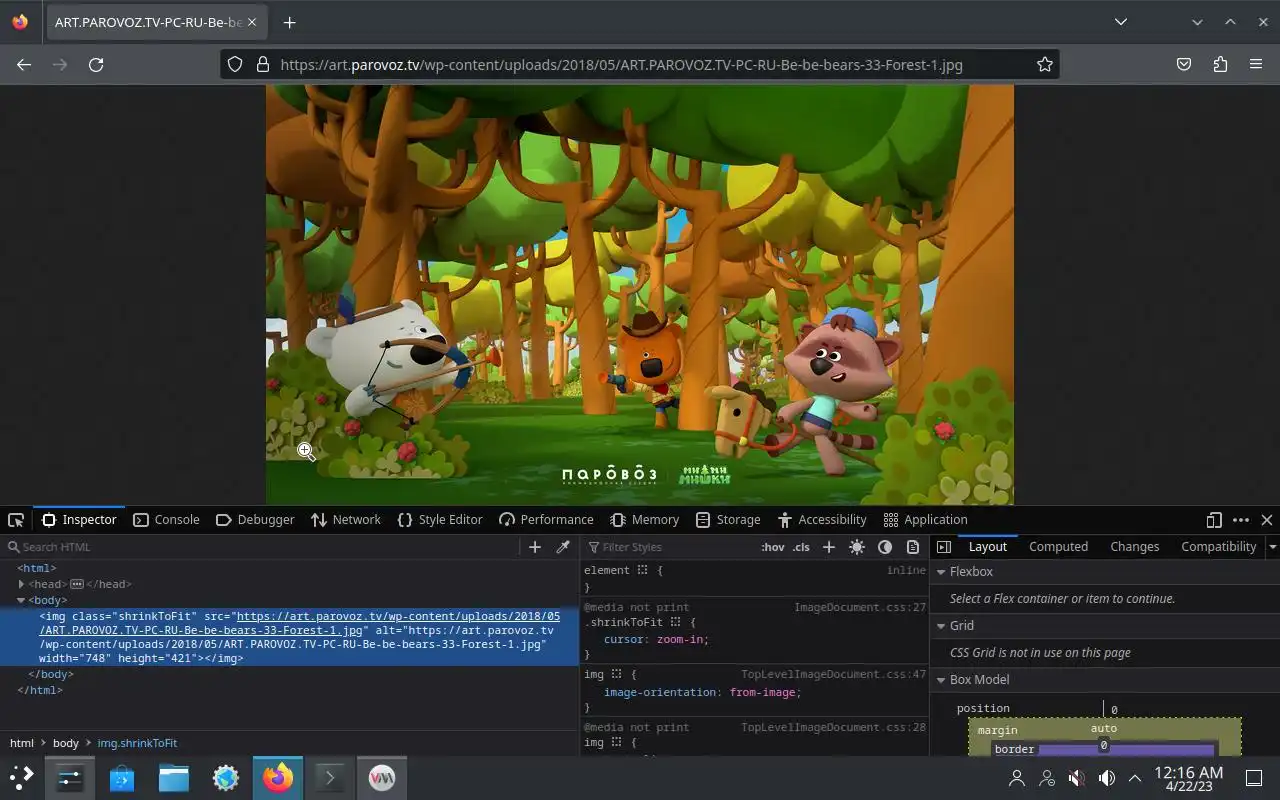Open the Firefox hamburger application menu
The height and width of the screenshot is (800, 1280).
pyautogui.click(x=1256, y=64)
